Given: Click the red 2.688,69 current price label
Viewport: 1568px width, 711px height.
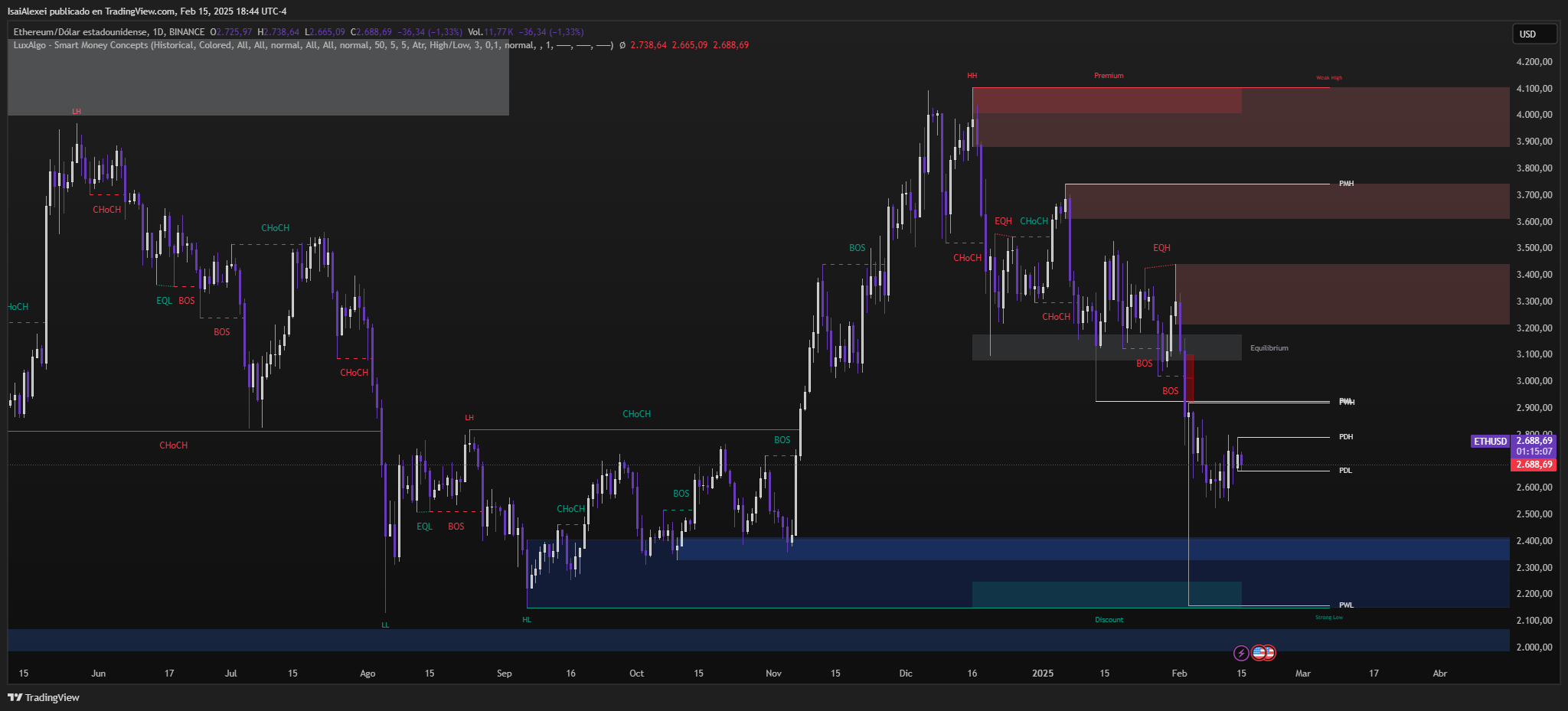Looking at the screenshot, I should (x=1534, y=465).
